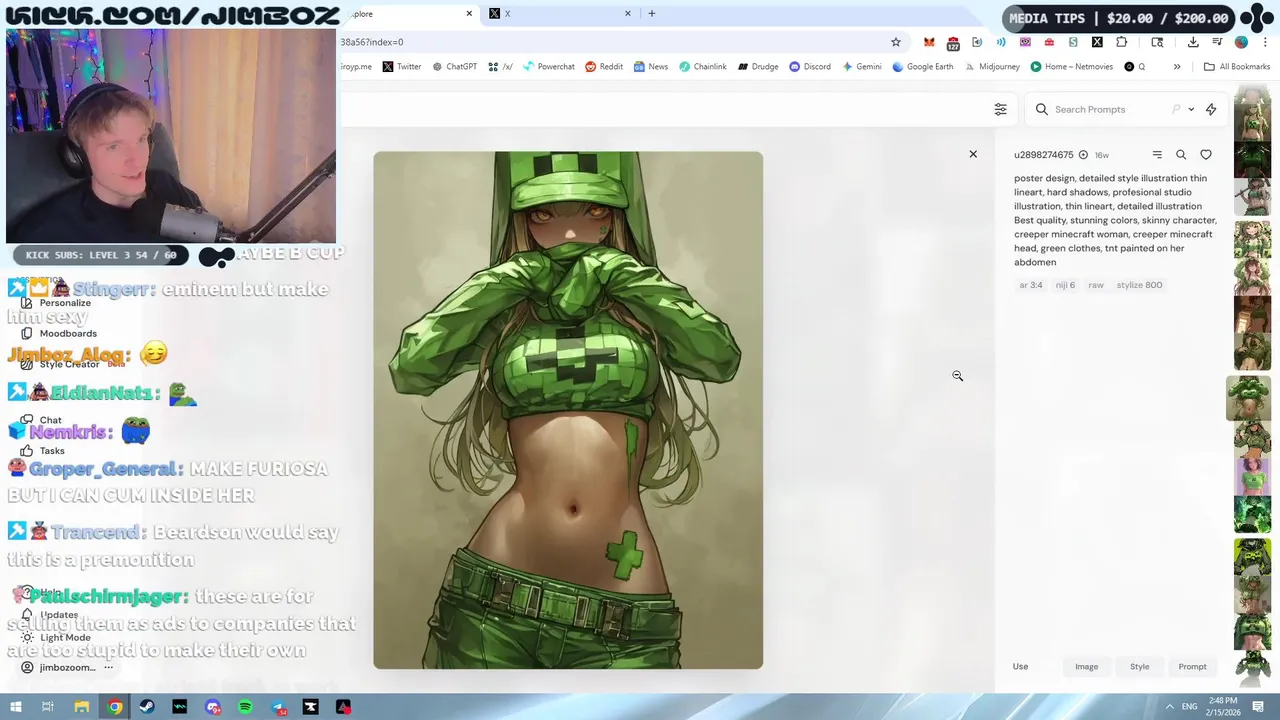Open Steam from the taskbar
Image resolution: width=1280 pixels, height=720 pixels.
147,707
